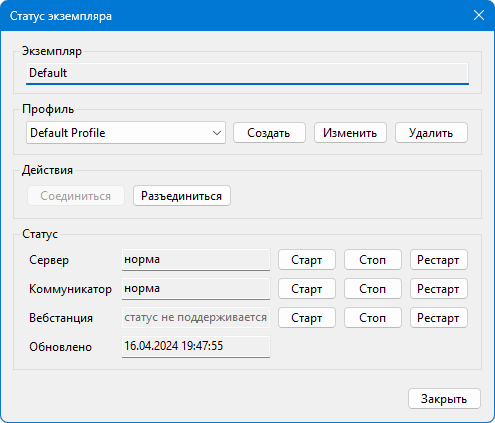This screenshot has height=423, width=495.
Task: Restart the Сервер service
Action: tap(439, 260)
